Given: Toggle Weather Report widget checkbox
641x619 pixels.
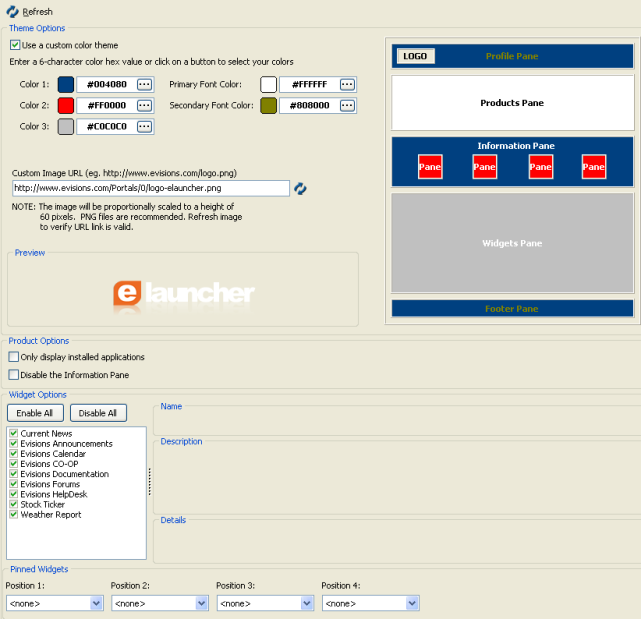Looking at the screenshot, I should click(x=13, y=514).
